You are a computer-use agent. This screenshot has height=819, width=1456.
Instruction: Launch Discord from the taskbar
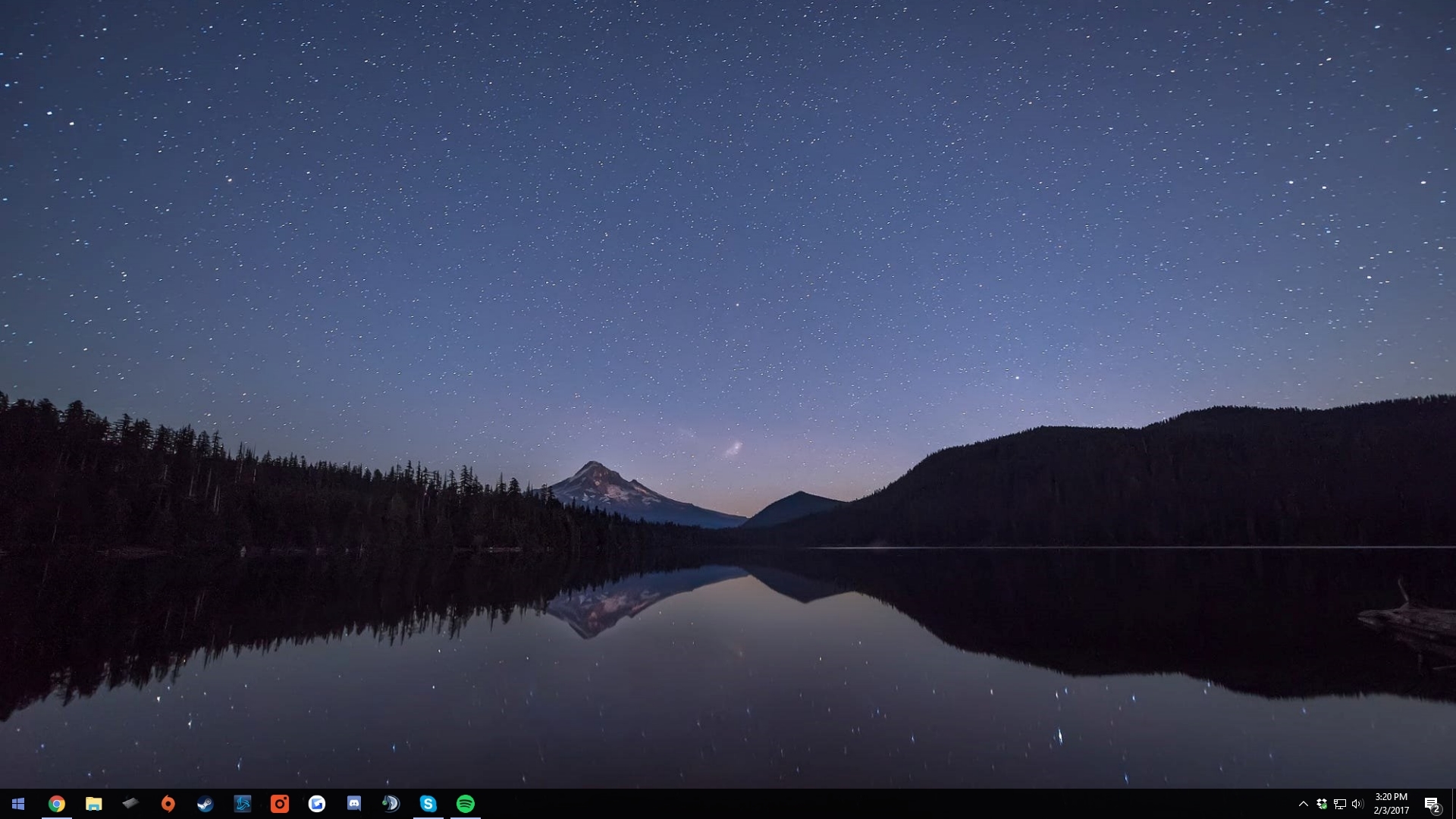coord(354,804)
